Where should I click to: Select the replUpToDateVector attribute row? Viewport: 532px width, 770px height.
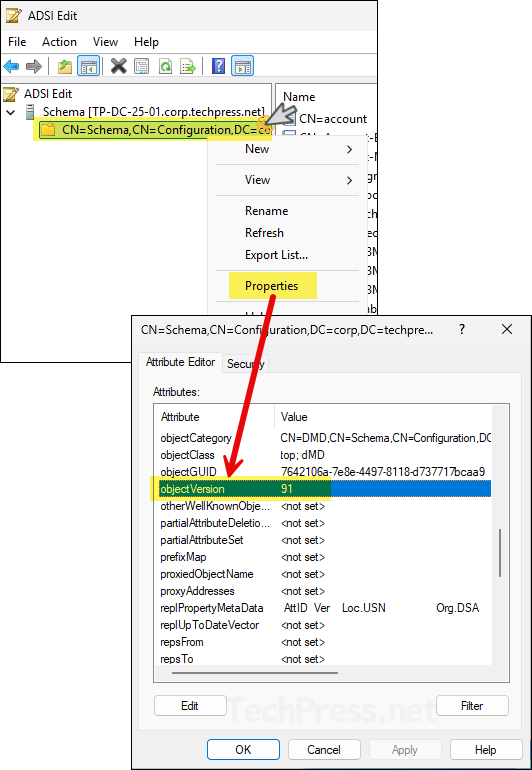click(x=324, y=625)
